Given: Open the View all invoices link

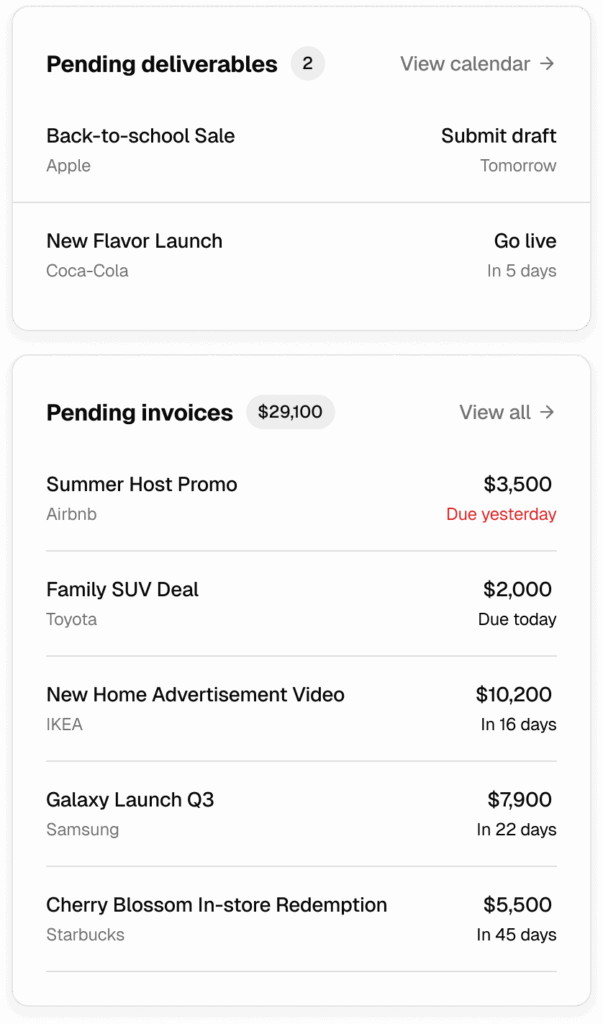Looking at the screenshot, I should click(x=506, y=412).
